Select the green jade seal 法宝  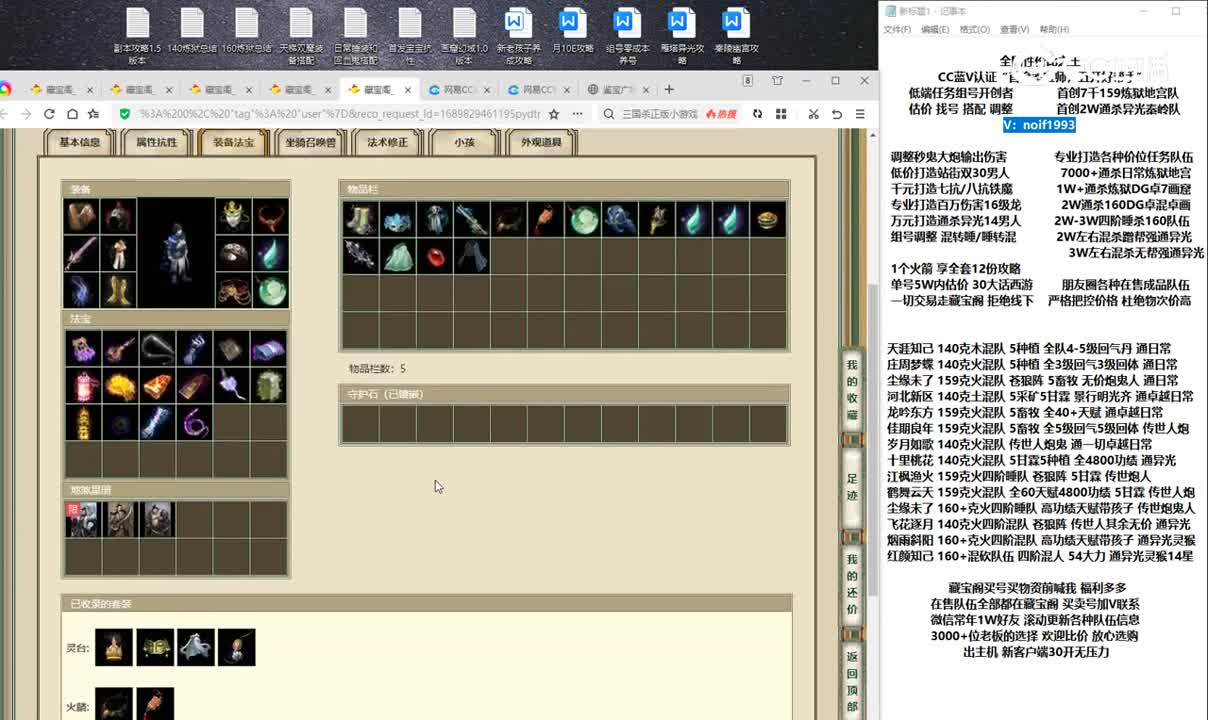pos(269,385)
